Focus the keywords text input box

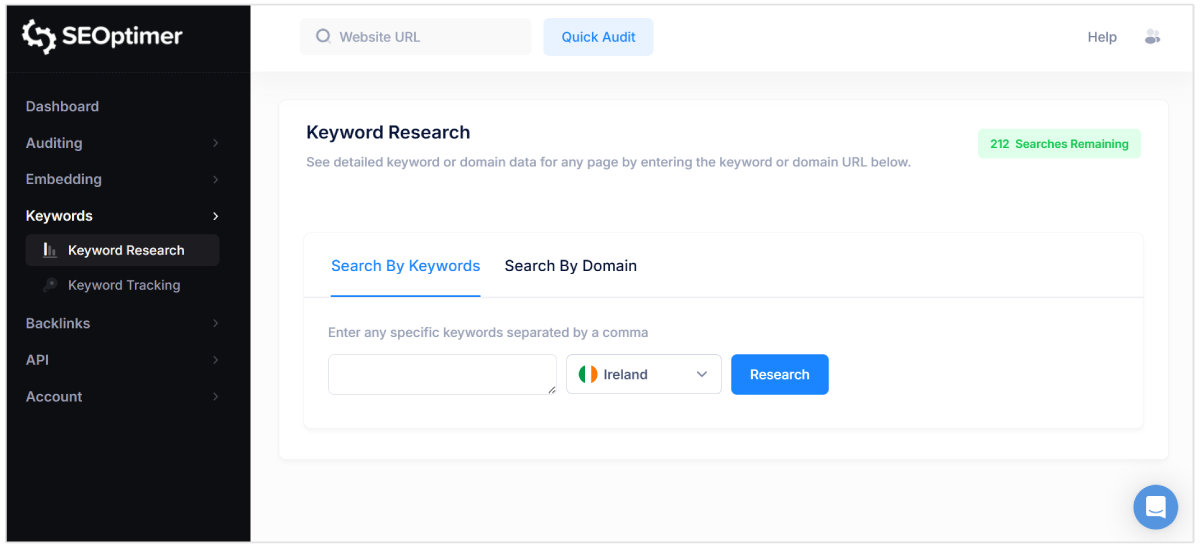pos(442,374)
